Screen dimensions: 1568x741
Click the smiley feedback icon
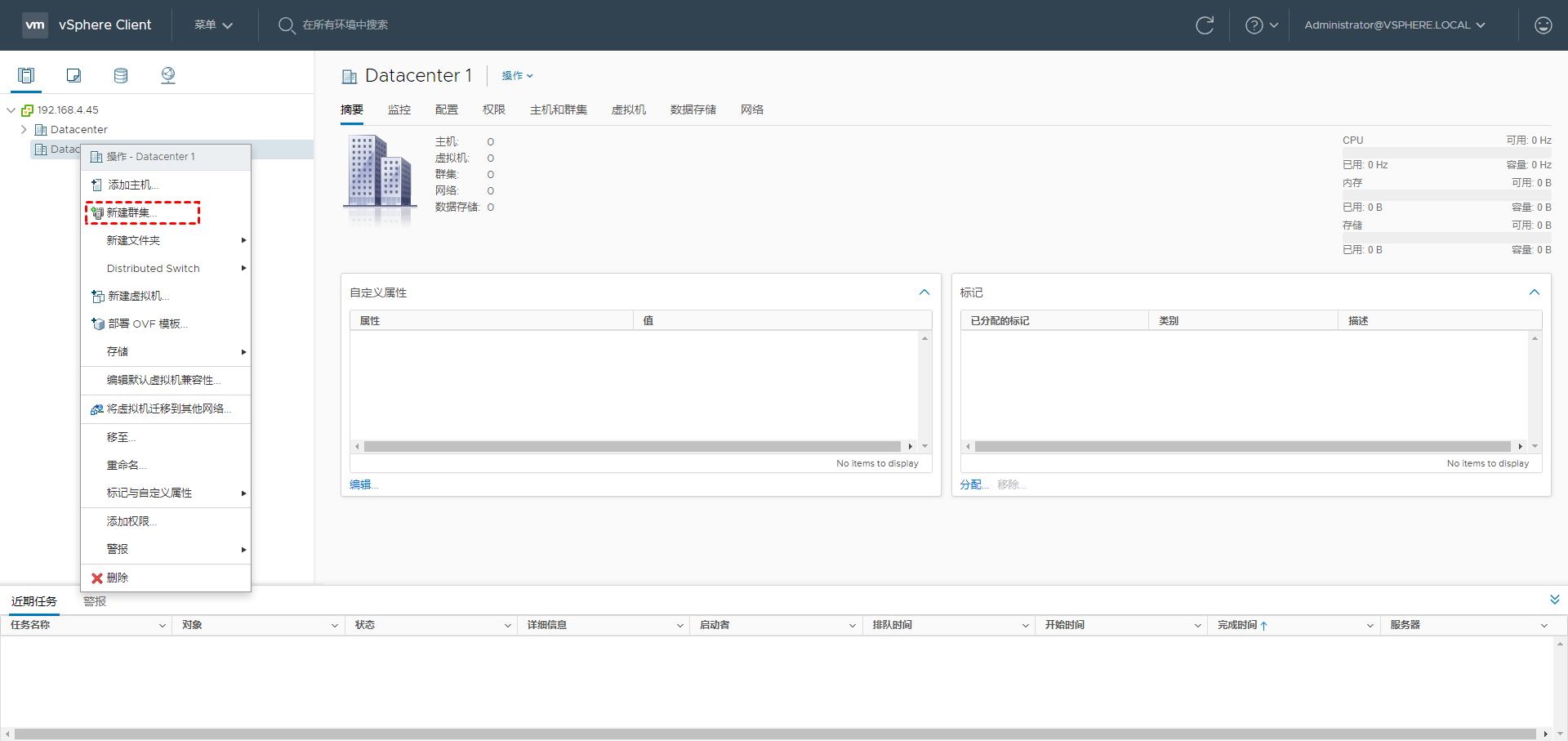(1543, 25)
